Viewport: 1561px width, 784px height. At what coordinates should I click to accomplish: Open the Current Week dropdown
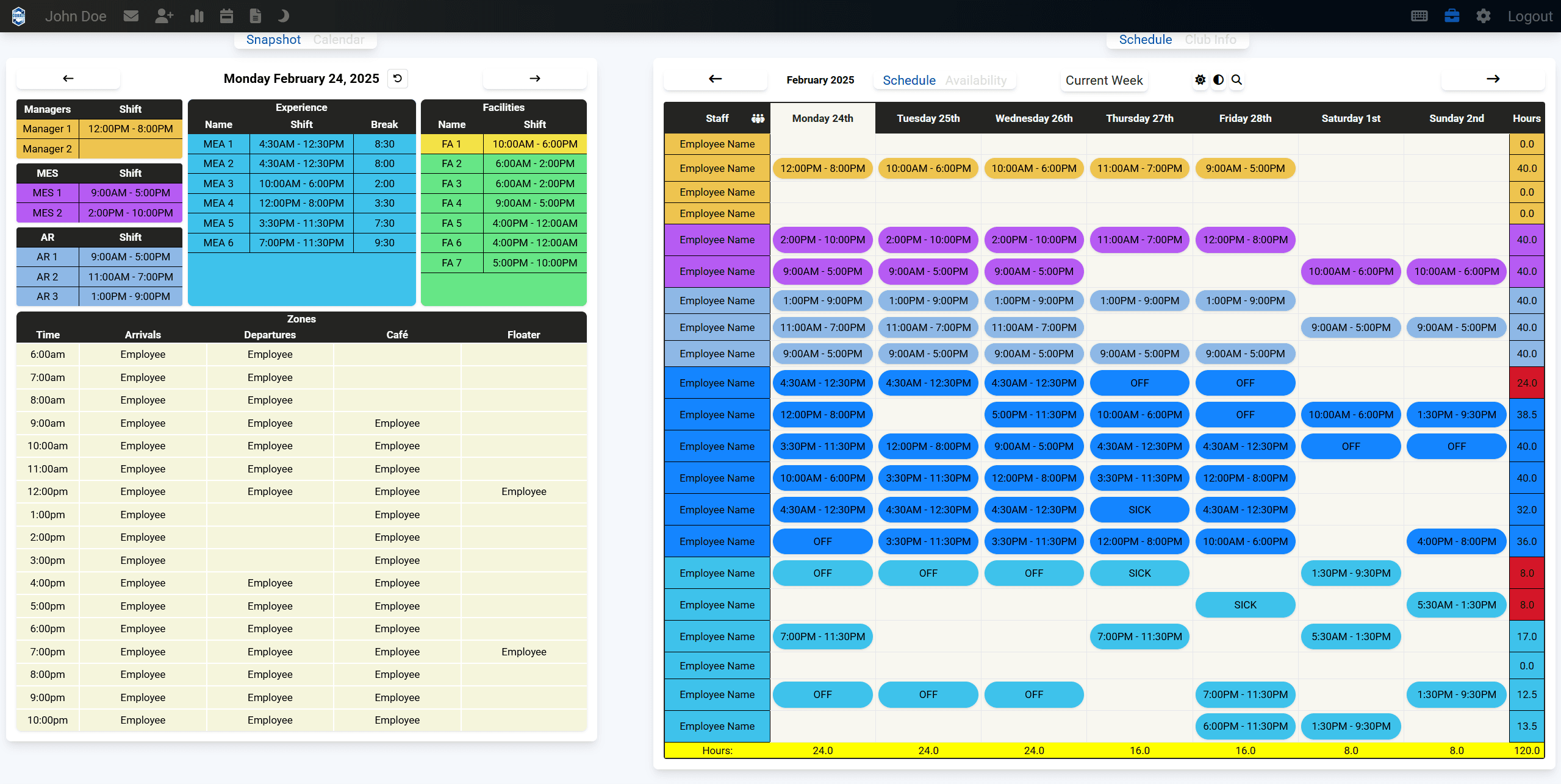pos(1103,80)
